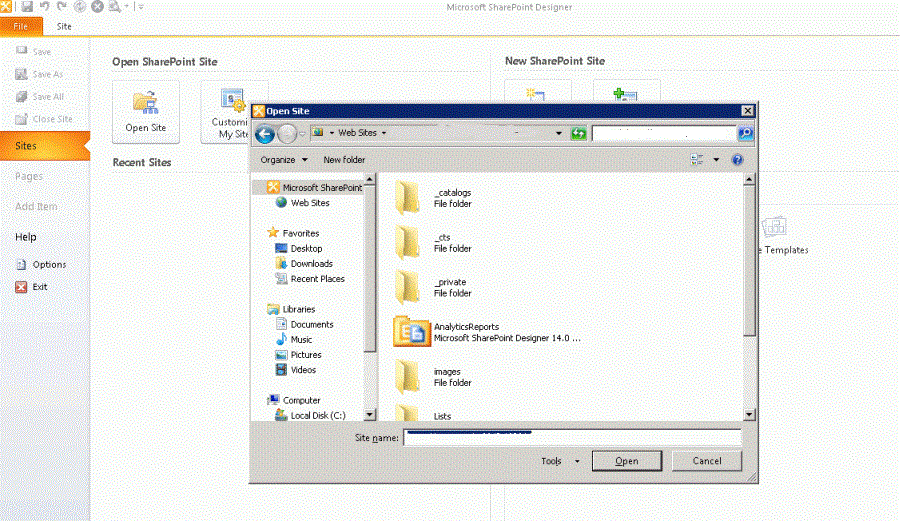Viewport: 900px width, 521px height.
Task: Click into the dialog search box
Action: 664,133
